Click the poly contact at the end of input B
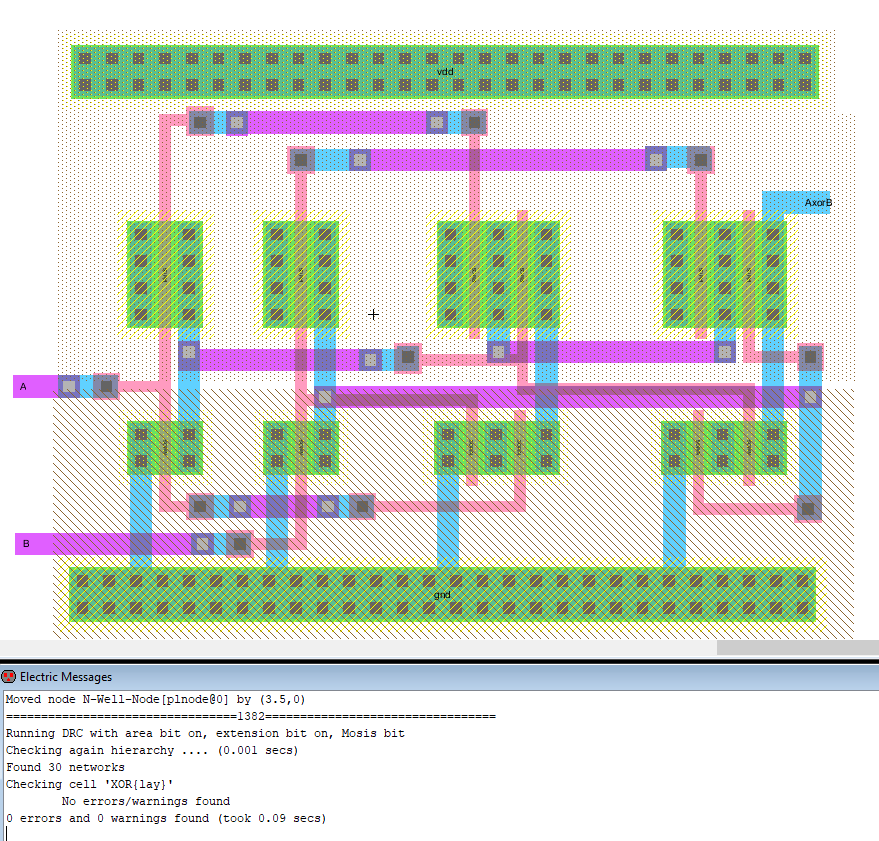 click(x=239, y=543)
